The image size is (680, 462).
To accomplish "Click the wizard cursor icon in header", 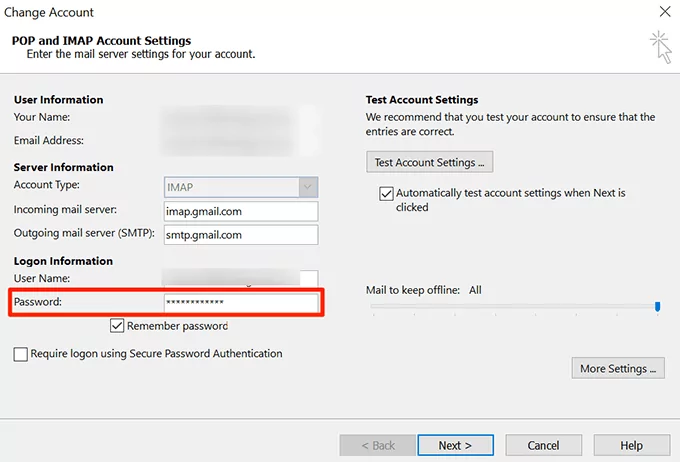I will click(x=659, y=47).
